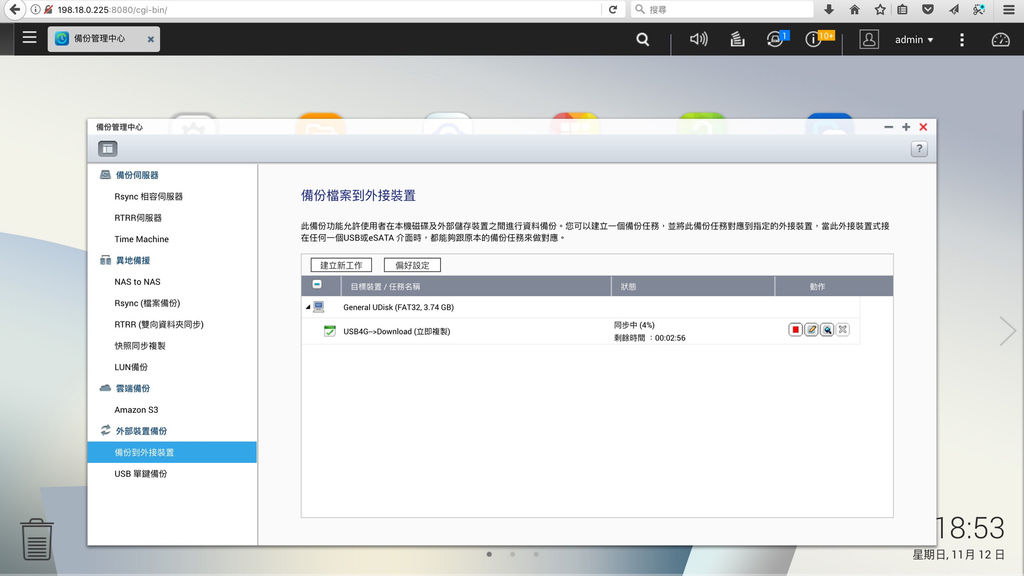Click the General UDisk device icon
The width and height of the screenshot is (1024, 576).
point(319,307)
